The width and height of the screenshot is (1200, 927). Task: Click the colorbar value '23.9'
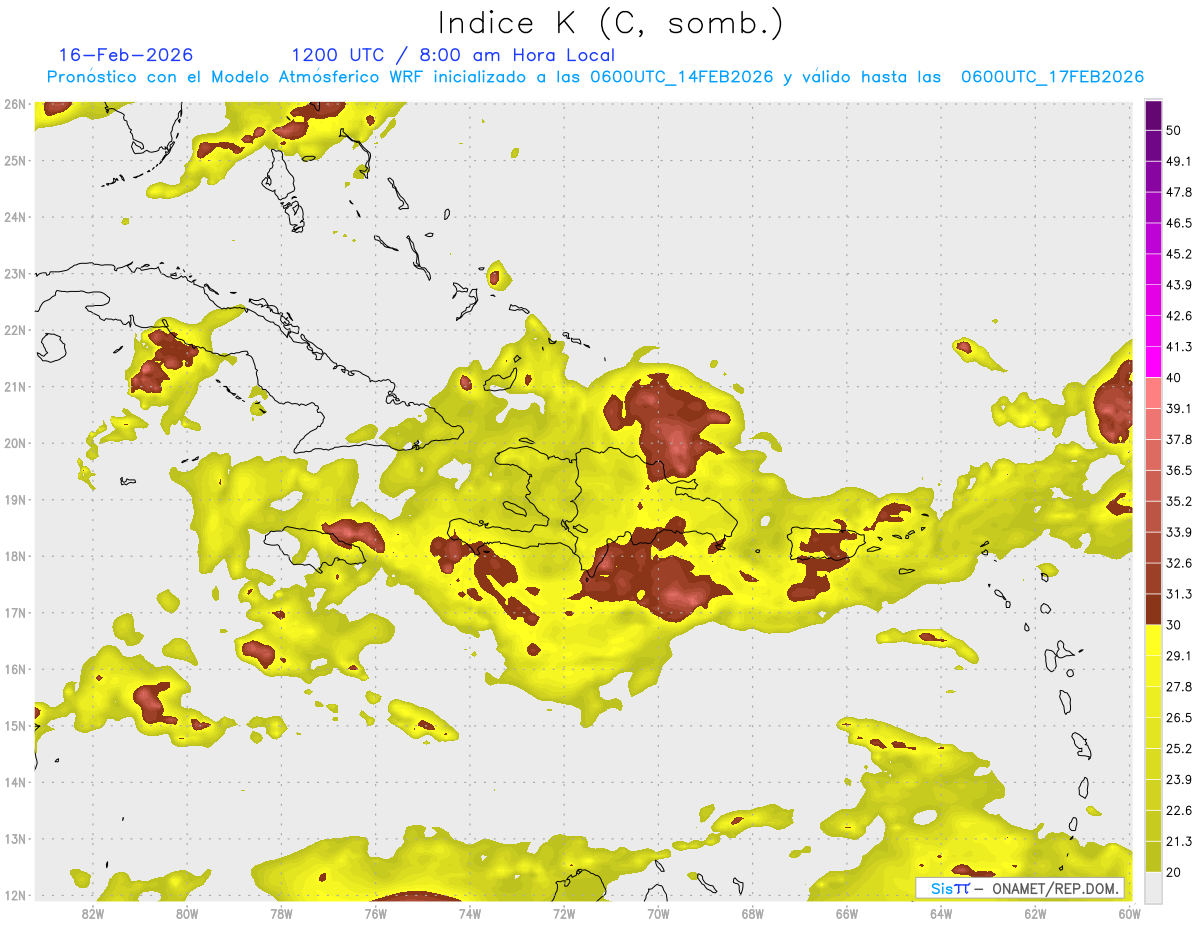[x=1179, y=780]
